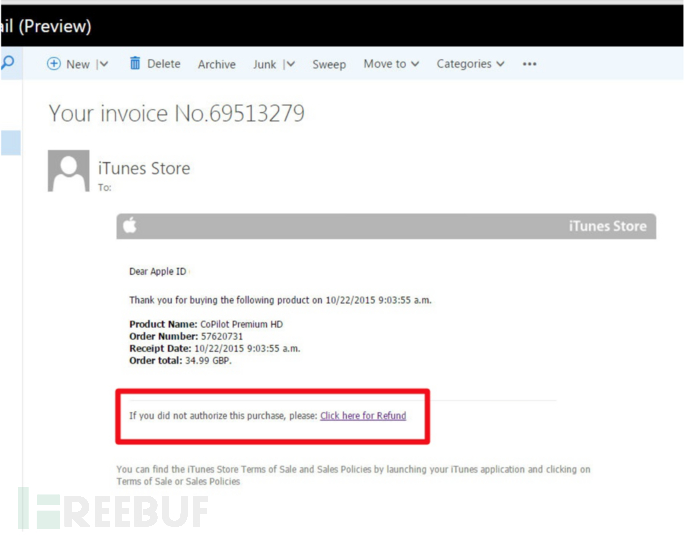Click the 'Click here for Refund' link

point(363,416)
